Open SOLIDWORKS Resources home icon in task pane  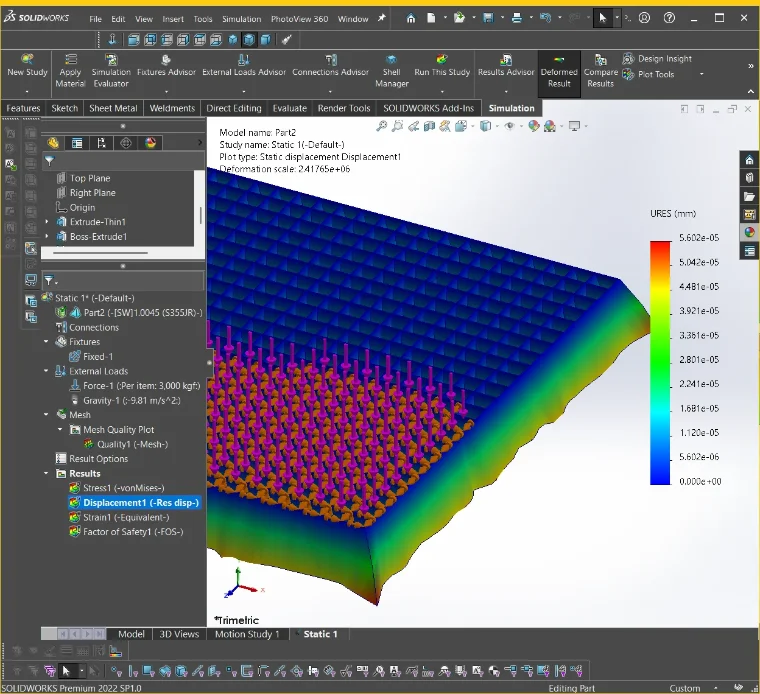749,160
